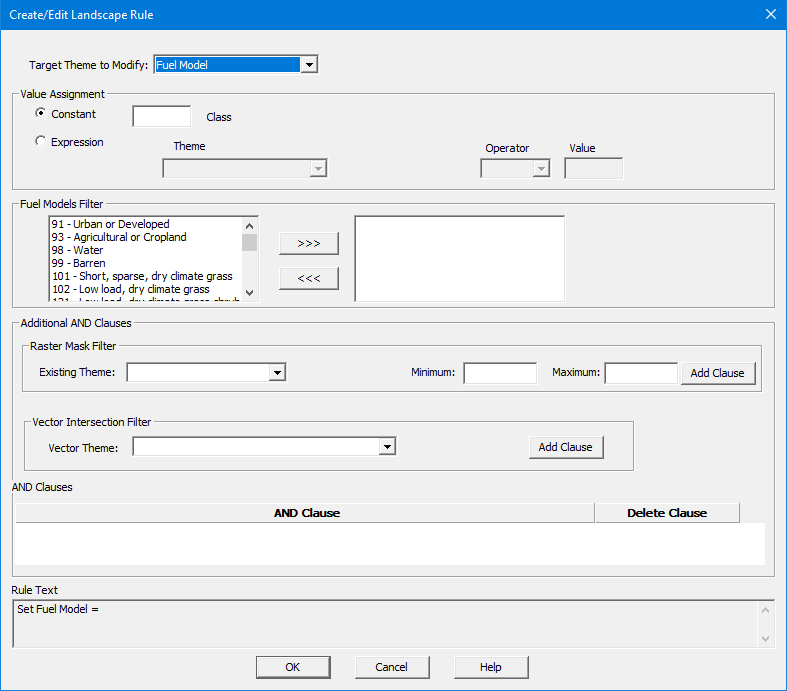Open the Target Theme to Modify dropdown
Screen dimensions: 787x691
click(309, 65)
